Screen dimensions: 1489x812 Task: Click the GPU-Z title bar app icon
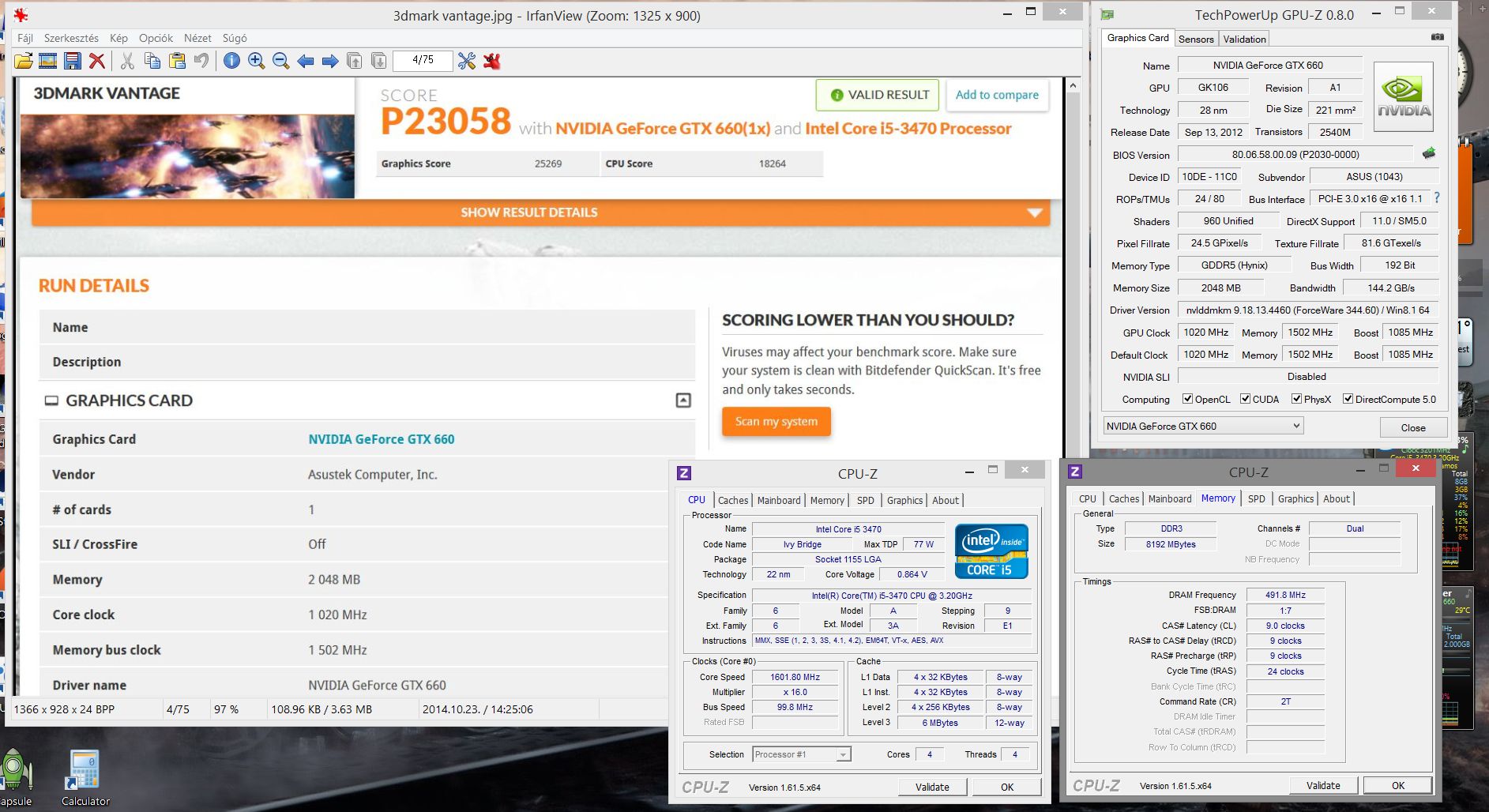click(1107, 15)
